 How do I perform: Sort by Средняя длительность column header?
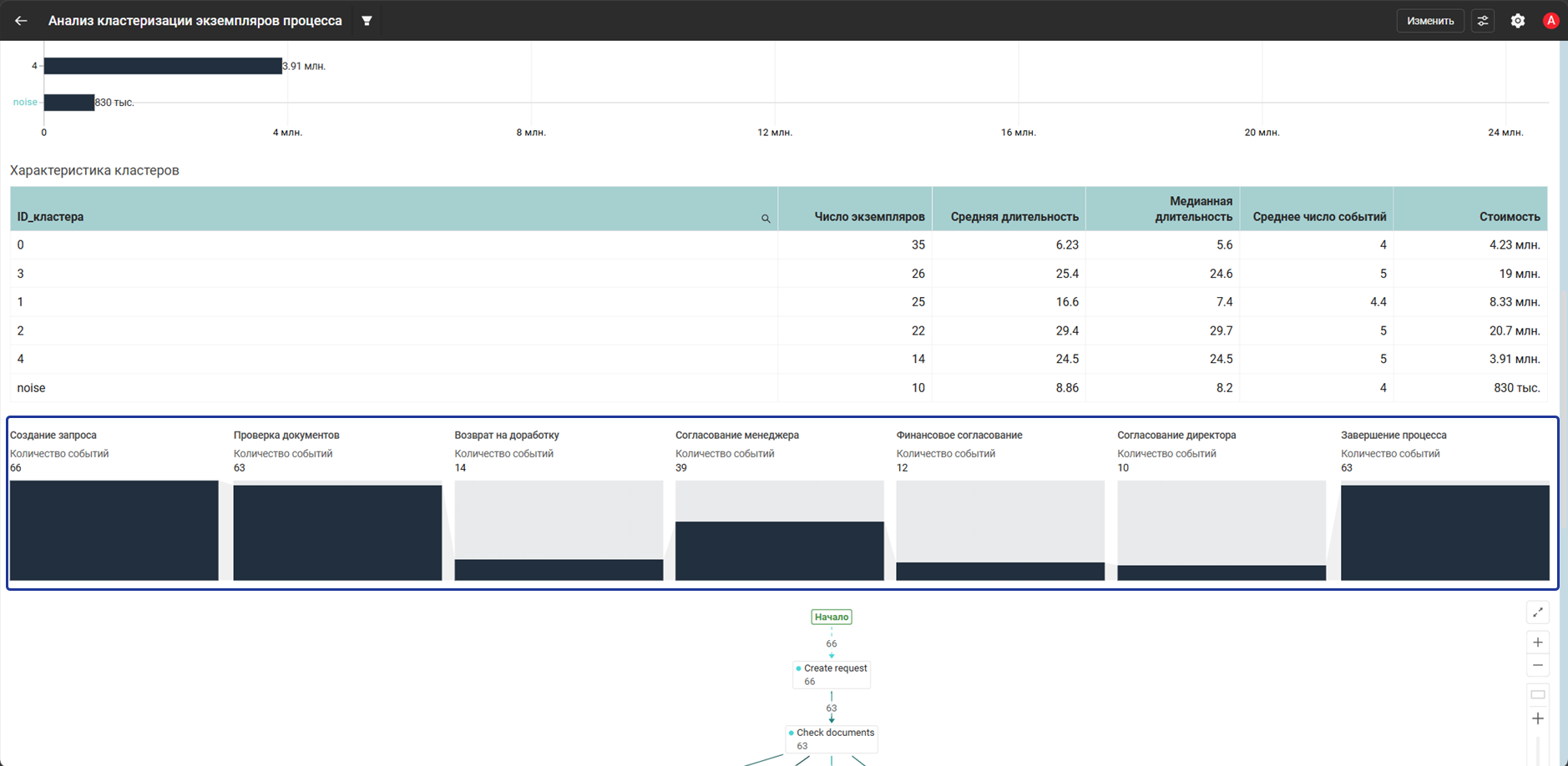coord(1014,217)
